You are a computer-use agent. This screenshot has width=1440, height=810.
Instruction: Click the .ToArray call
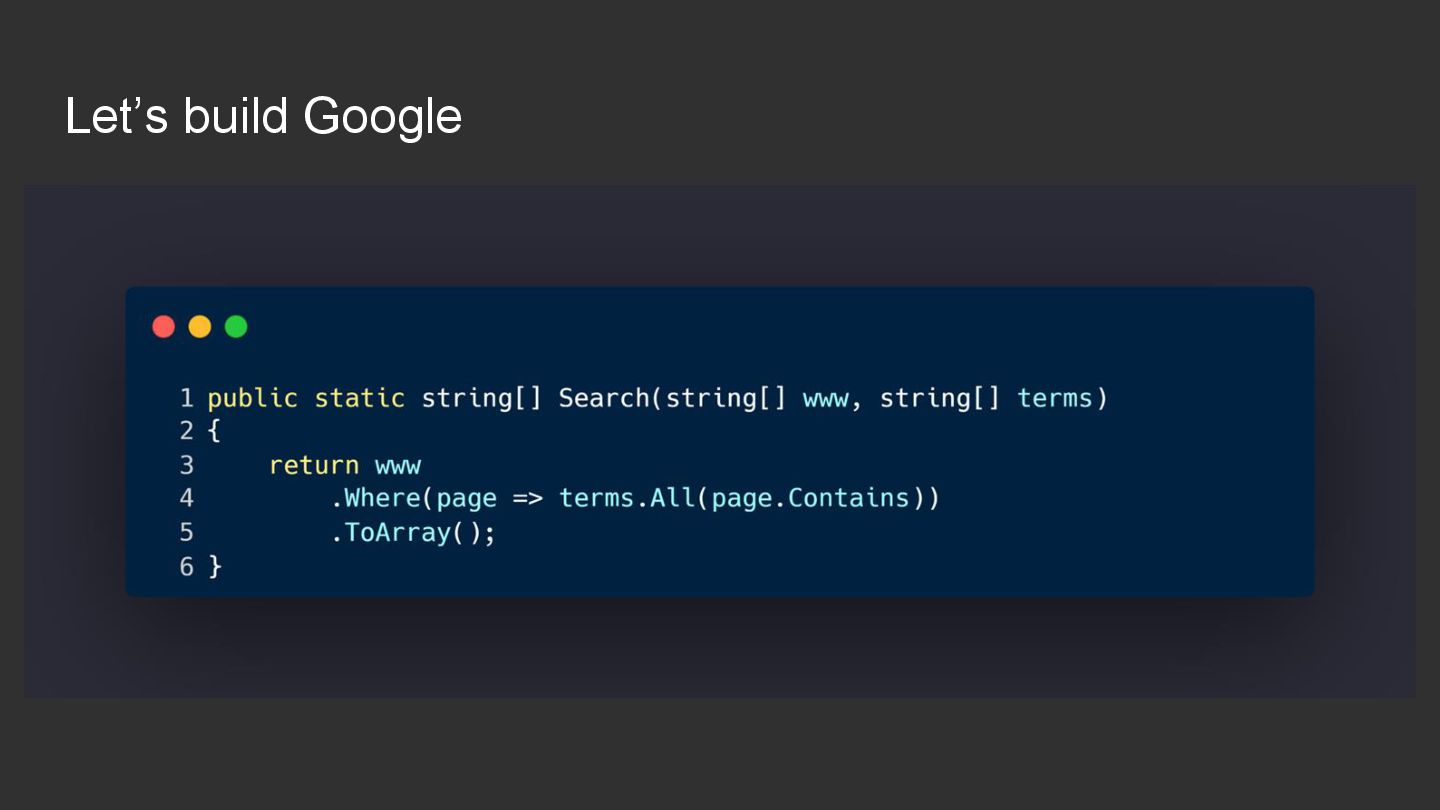point(392,532)
